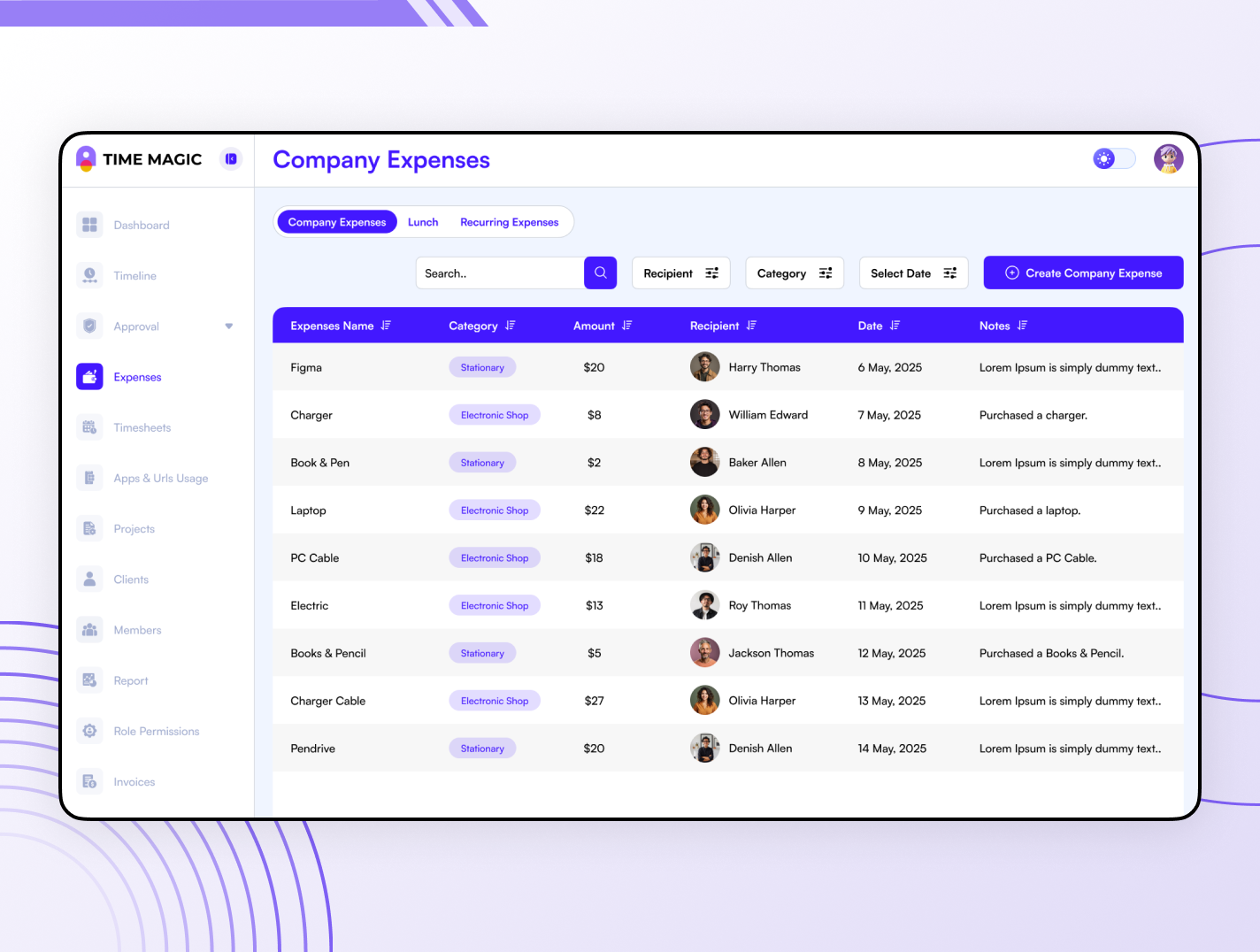
Task: Open the Members sidebar icon
Action: (x=89, y=630)
